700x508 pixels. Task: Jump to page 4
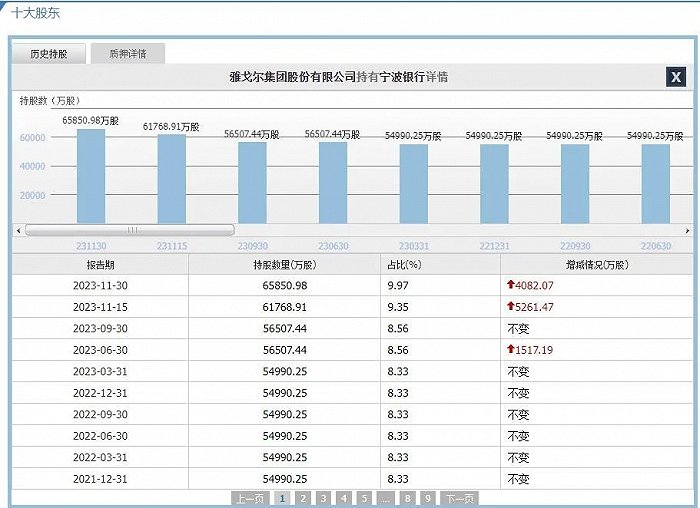(x=344, y=498)
